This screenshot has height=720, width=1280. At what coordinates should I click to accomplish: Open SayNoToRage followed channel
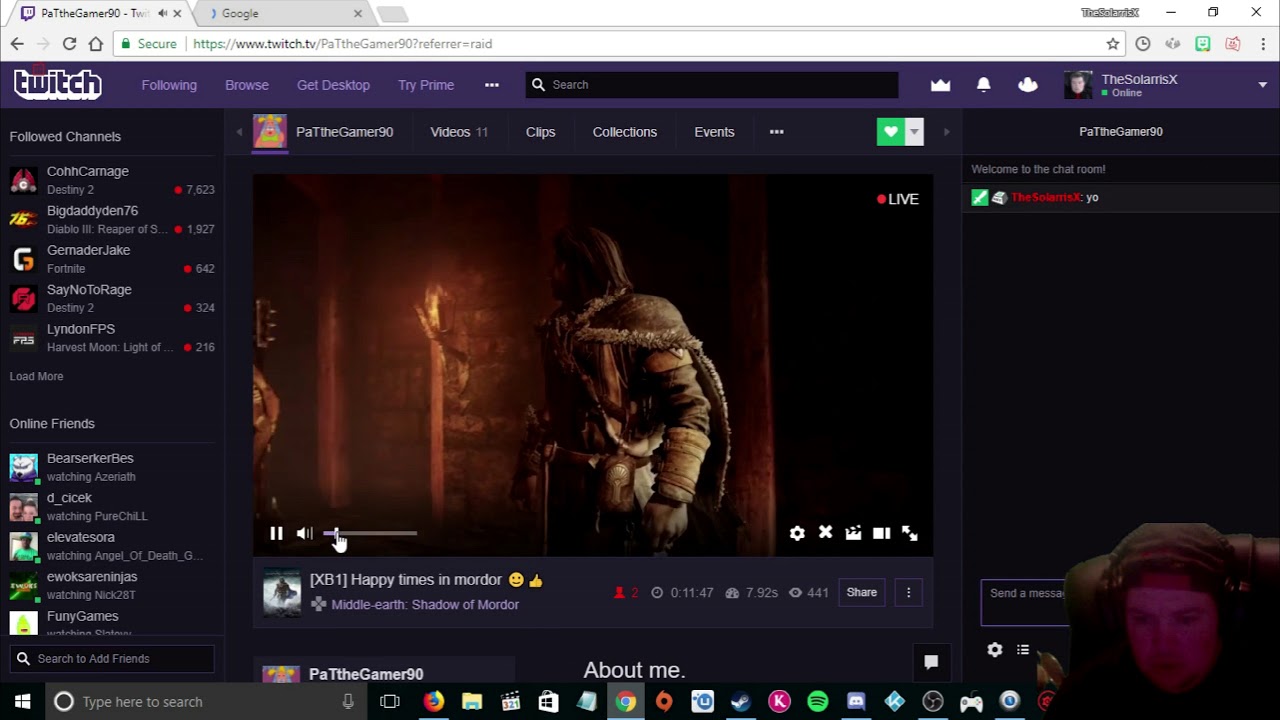(112, 298)
